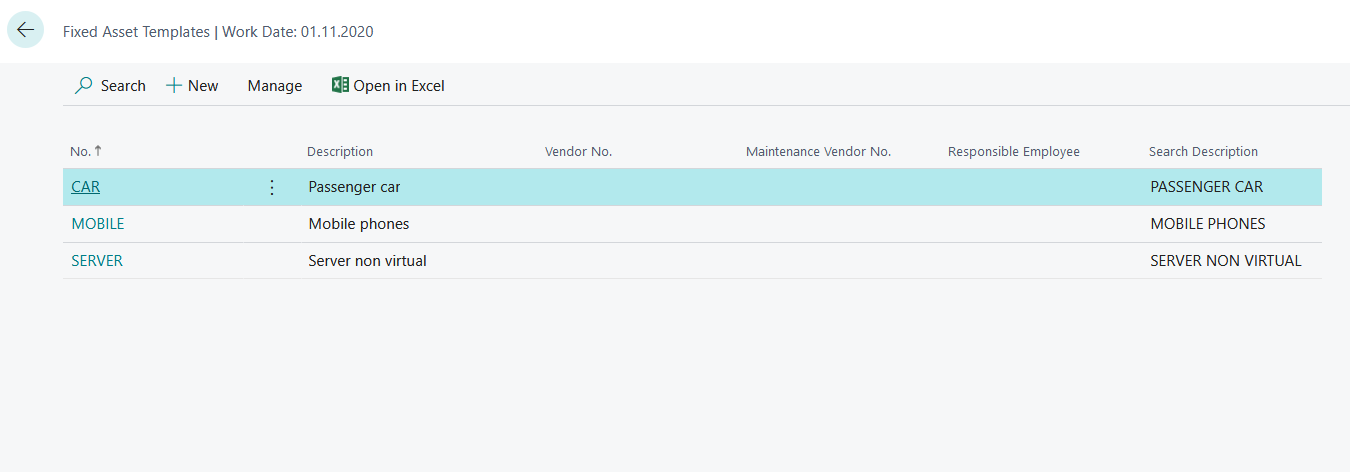
Task: Click Open in Excel label
Action: point(399,86)
